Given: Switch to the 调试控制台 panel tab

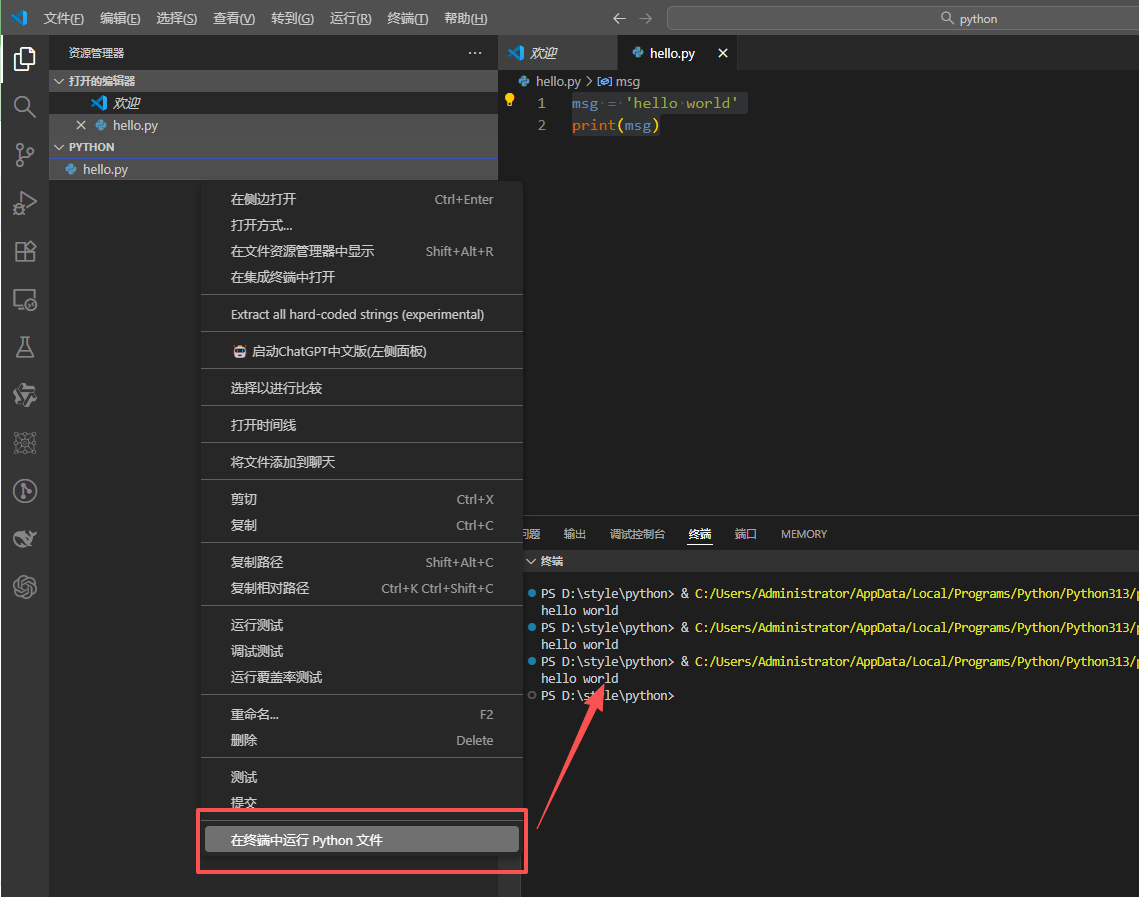Looking at the screenshot, I should 637,534.
